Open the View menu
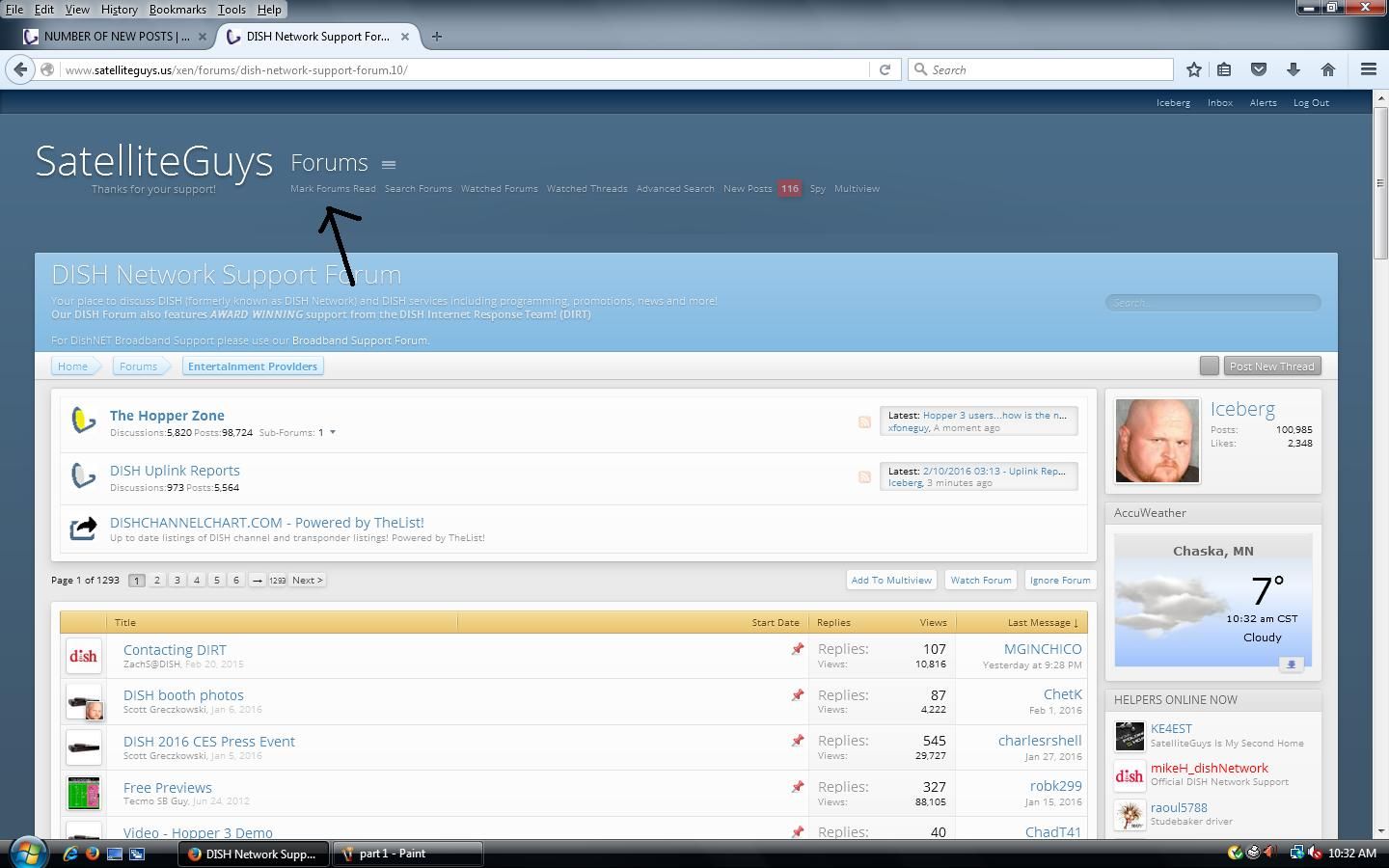This screenshot has width=1389, height=868. click(77, 9)
